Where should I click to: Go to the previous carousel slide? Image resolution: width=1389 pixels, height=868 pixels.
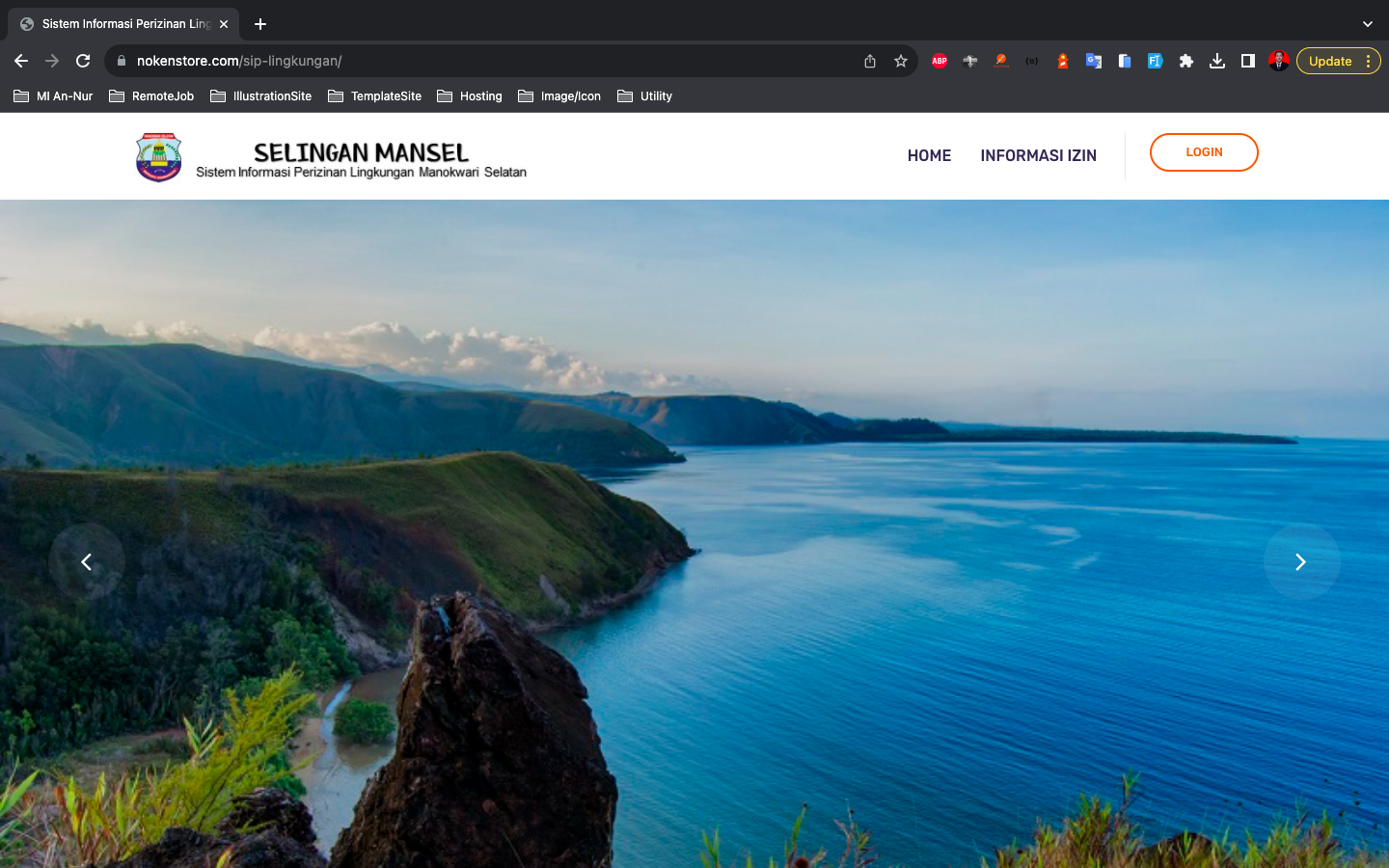(x=87, y=561)
